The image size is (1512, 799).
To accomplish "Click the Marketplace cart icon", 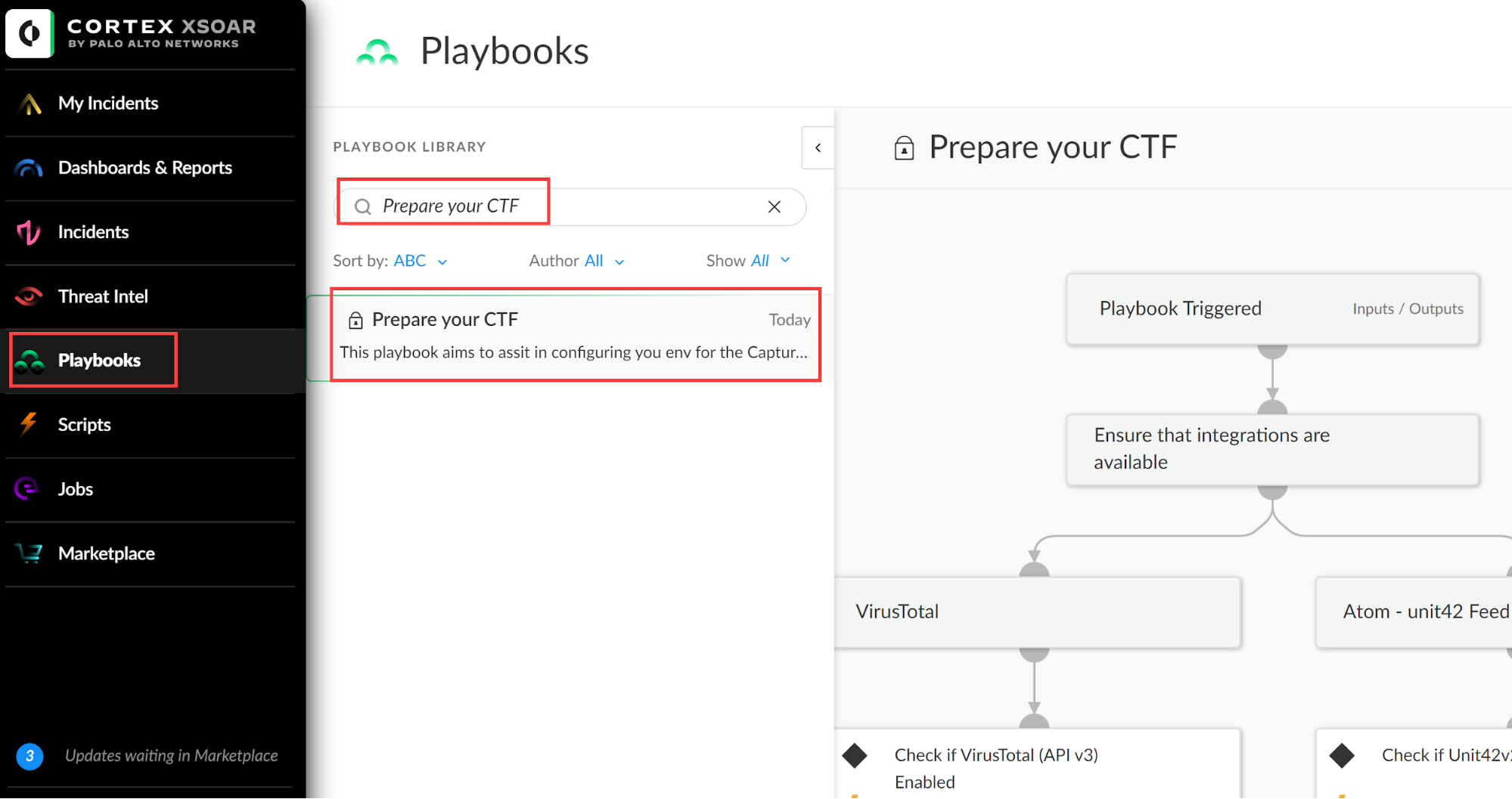I will coord(29,554).
